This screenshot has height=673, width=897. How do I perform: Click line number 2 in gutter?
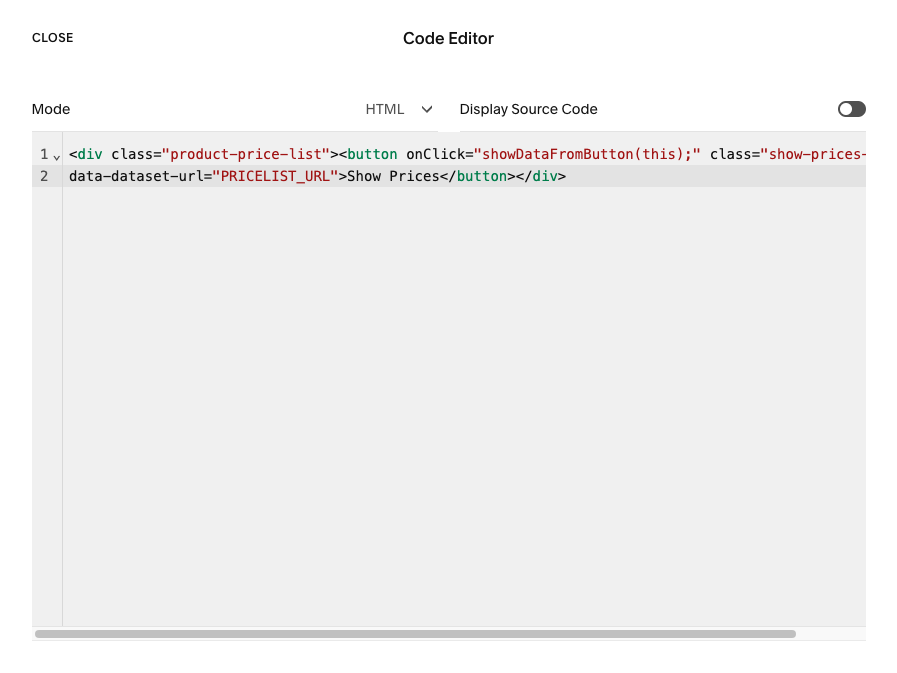coord(44,176)
